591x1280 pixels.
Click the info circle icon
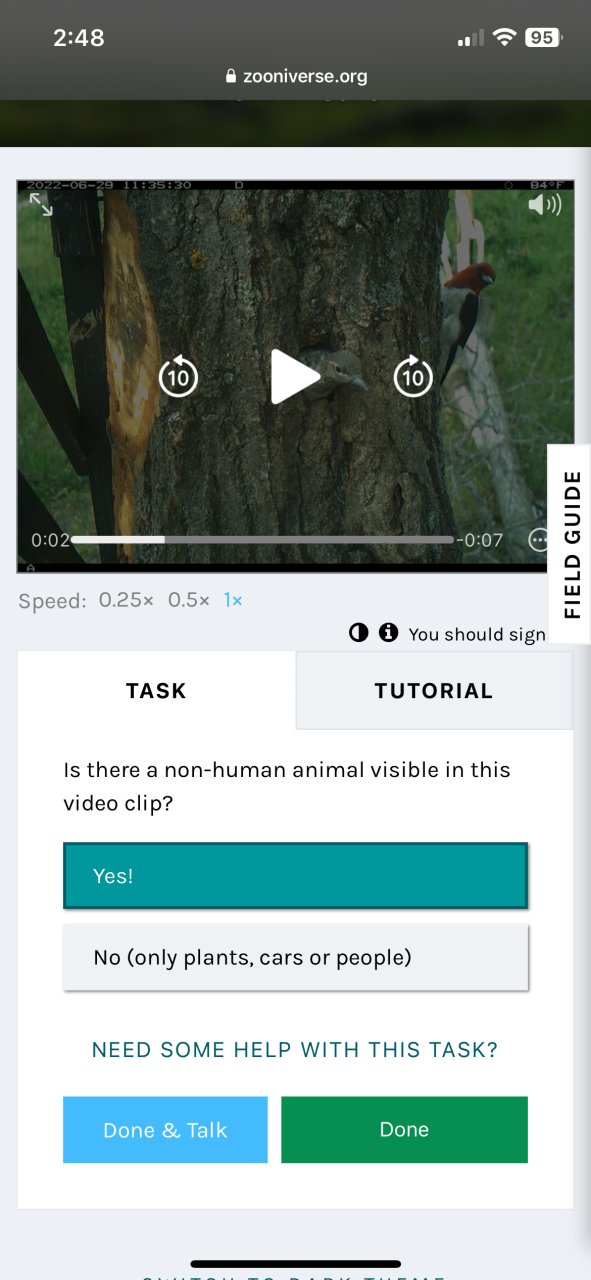coord(388,633)
